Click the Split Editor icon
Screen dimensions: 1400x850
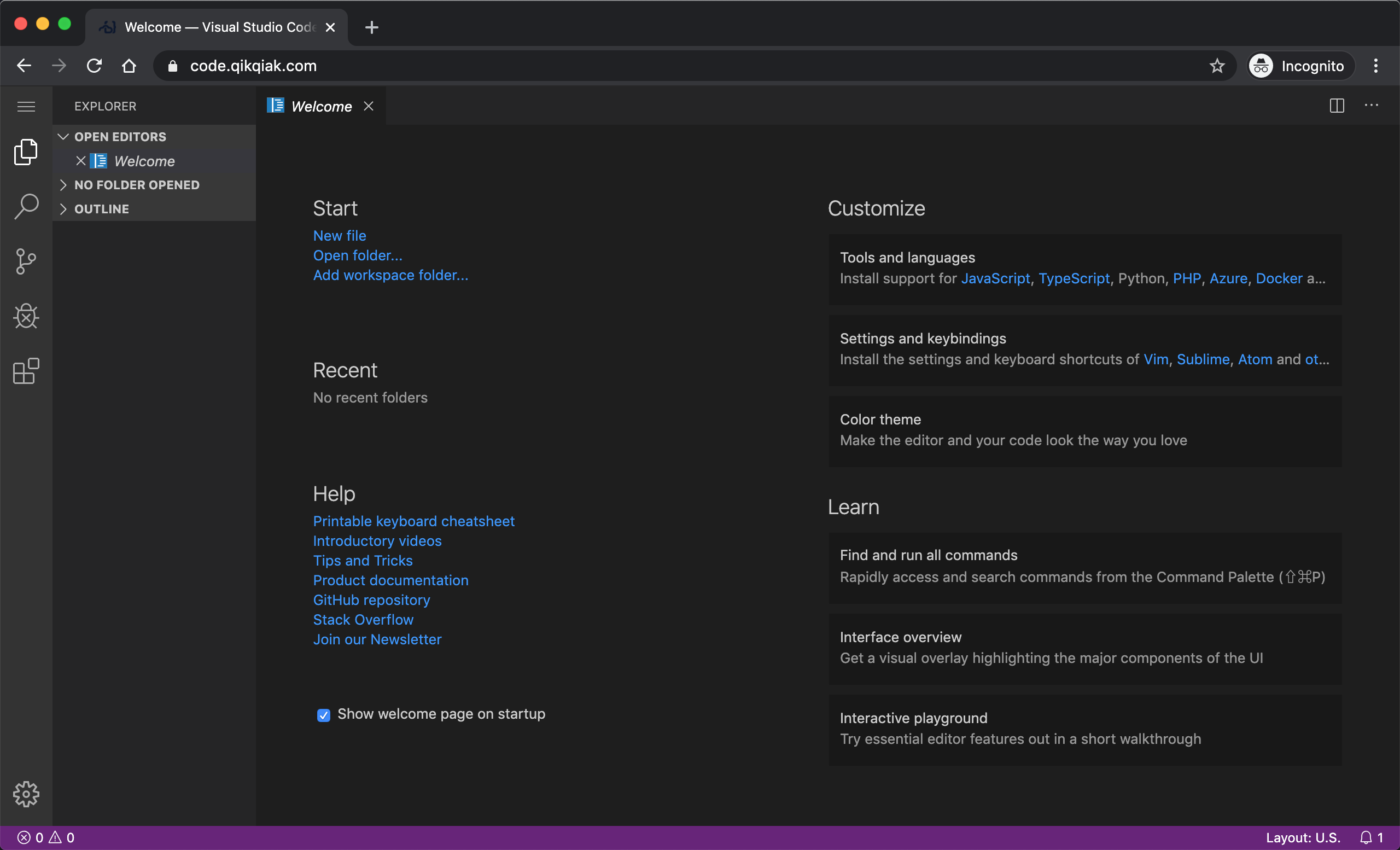click(x=1337, y=106)
